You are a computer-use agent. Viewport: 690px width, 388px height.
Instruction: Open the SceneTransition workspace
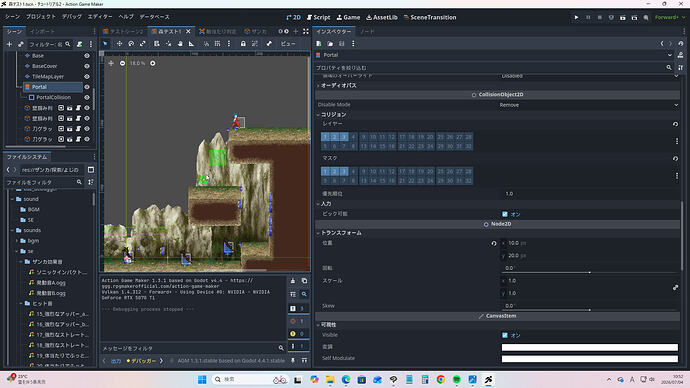[429, 18]
